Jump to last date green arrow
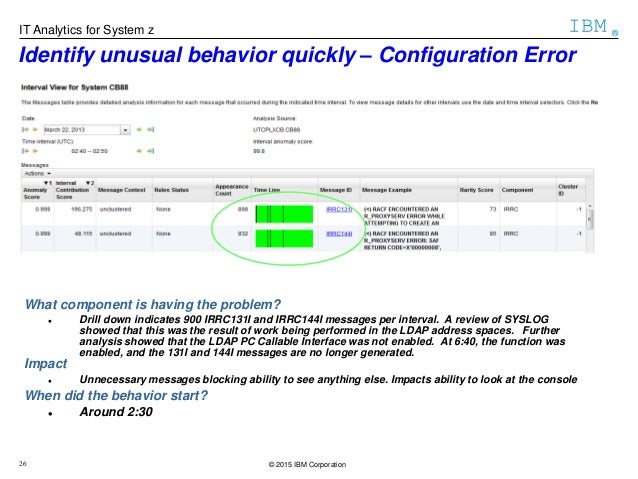The width and height of the screenshot is (638, 479). pos(151,129)
